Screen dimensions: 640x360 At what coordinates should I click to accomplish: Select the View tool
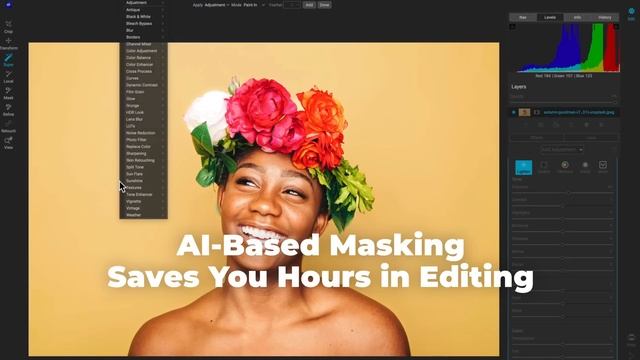point(8,143)
